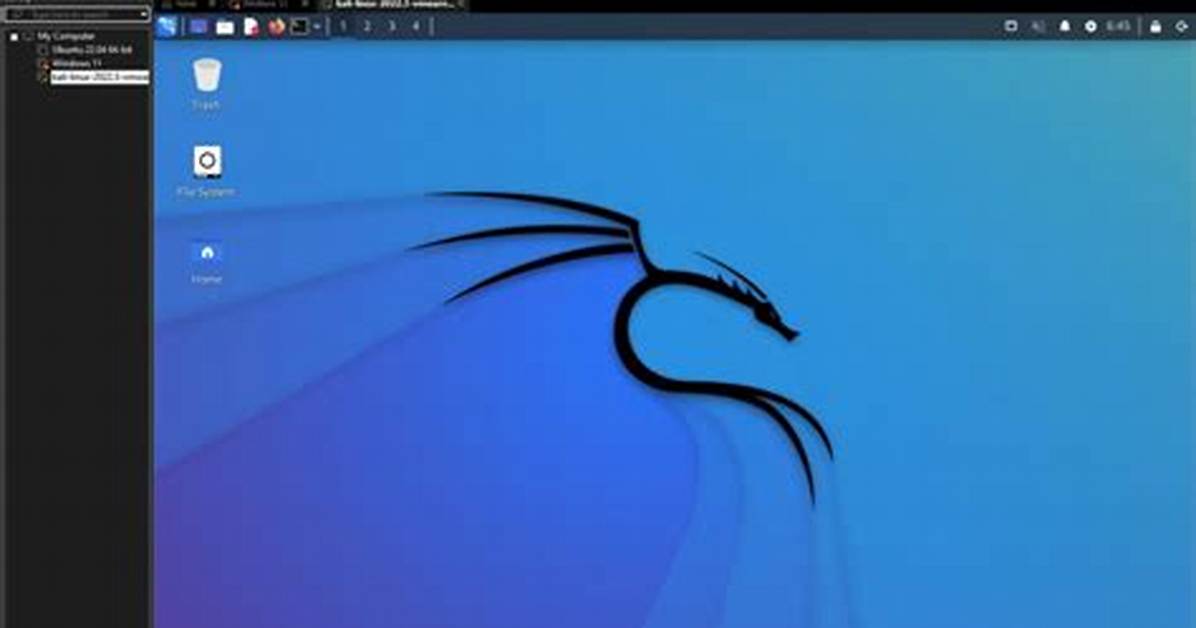Image resolution: width=1196 pixels, height=628 pixels.
Task: Click the show desktop panel icon
Action: tap(198, 27)
